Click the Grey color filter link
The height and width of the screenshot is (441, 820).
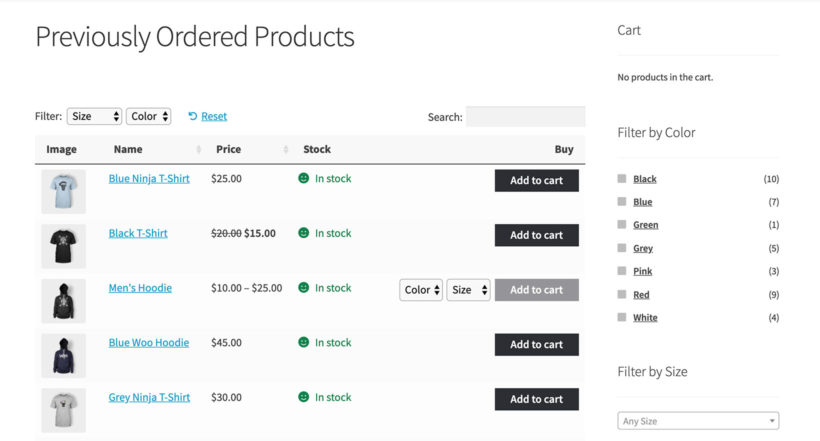point(643,248)
